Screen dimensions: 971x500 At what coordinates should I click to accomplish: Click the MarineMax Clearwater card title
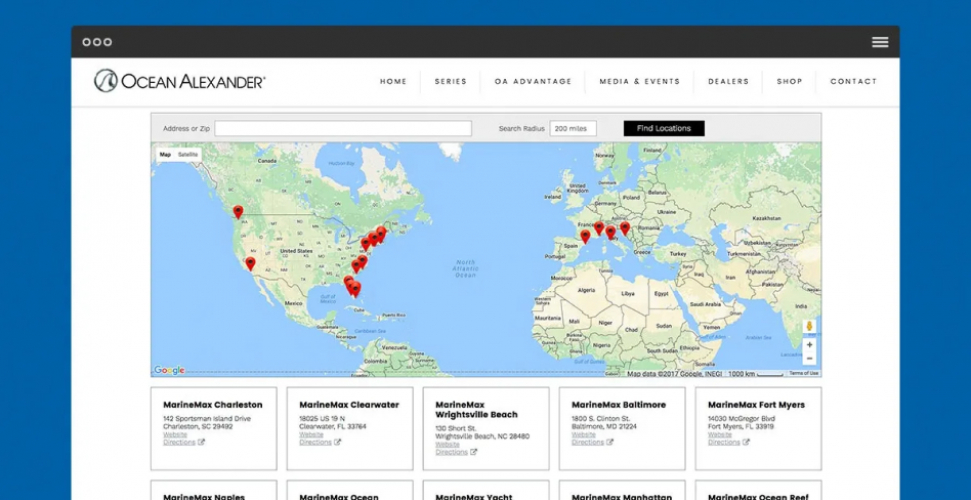(x=349, y=405)
